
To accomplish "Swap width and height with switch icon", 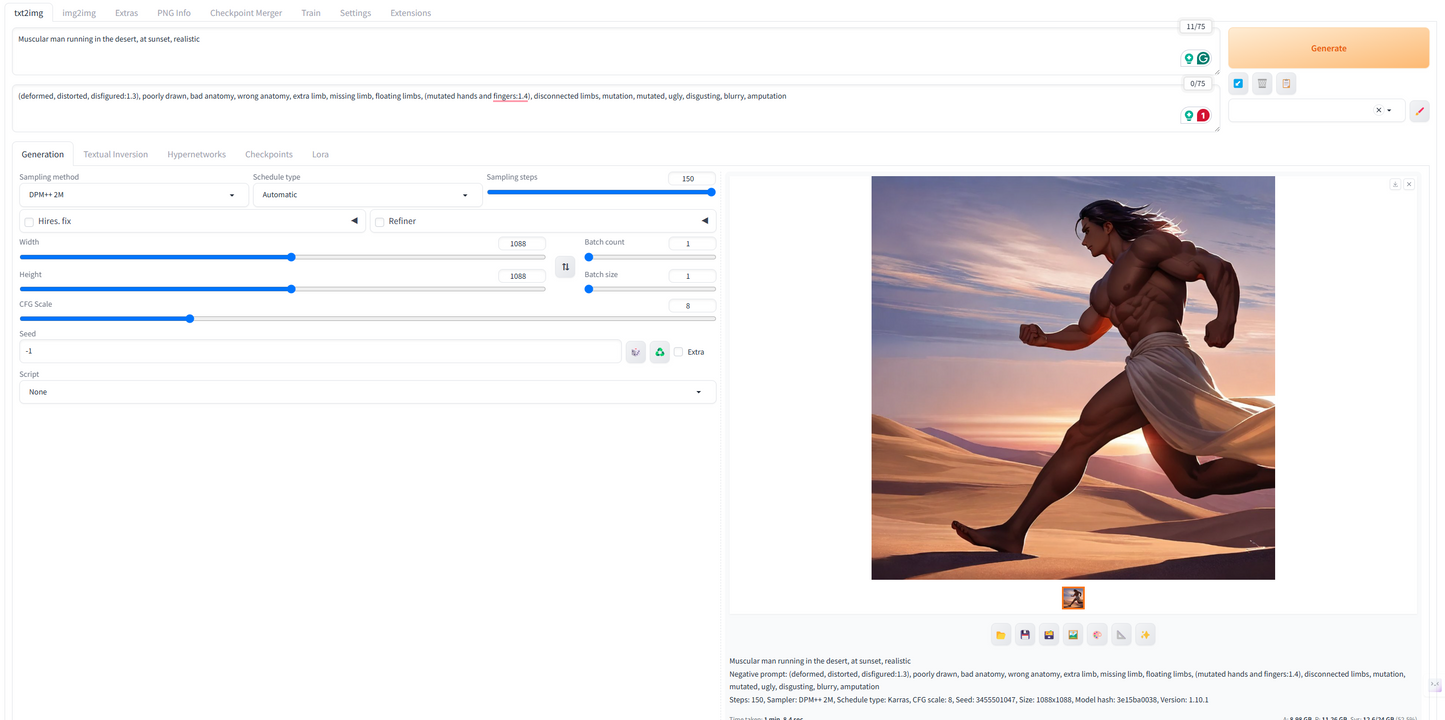I will pyautogui.click(x=565, y=267).
